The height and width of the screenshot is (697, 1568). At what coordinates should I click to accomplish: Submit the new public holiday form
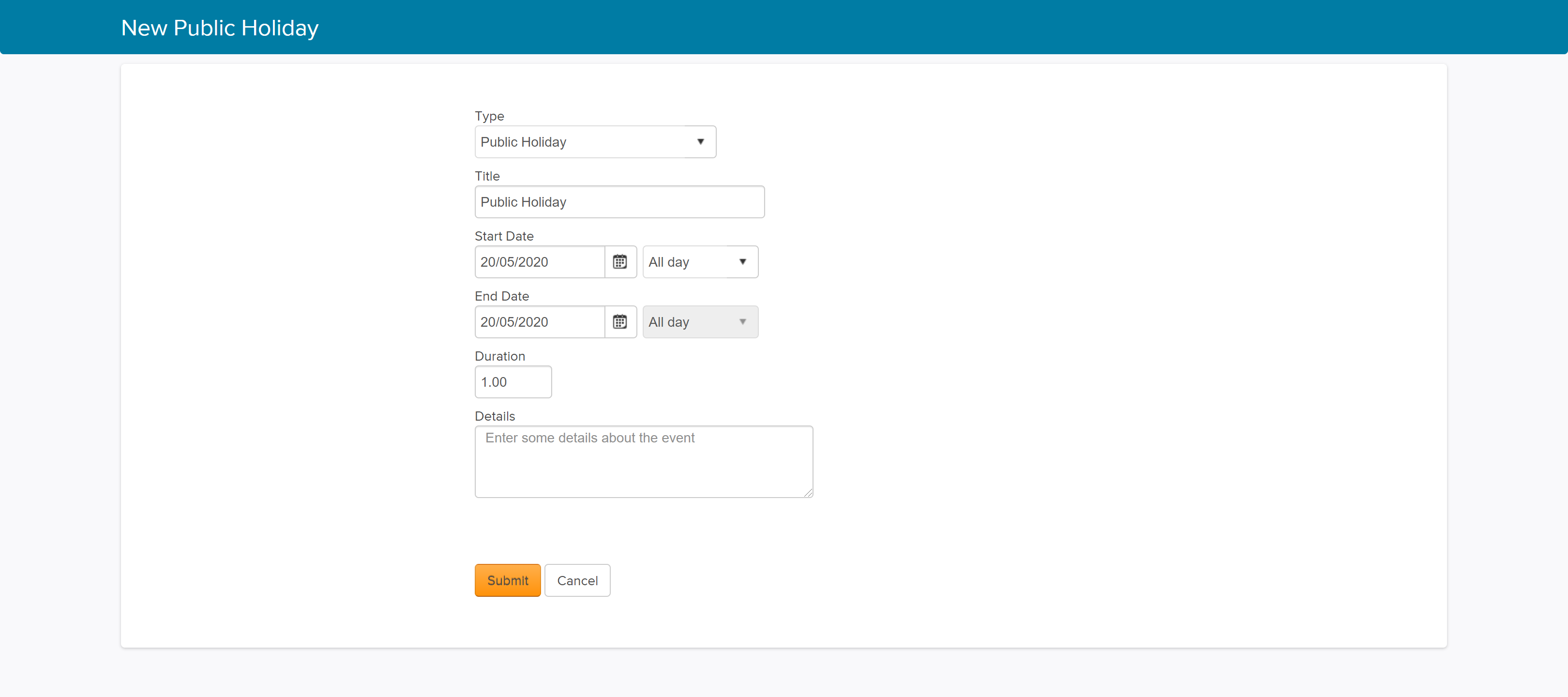(x=508, y=580)
